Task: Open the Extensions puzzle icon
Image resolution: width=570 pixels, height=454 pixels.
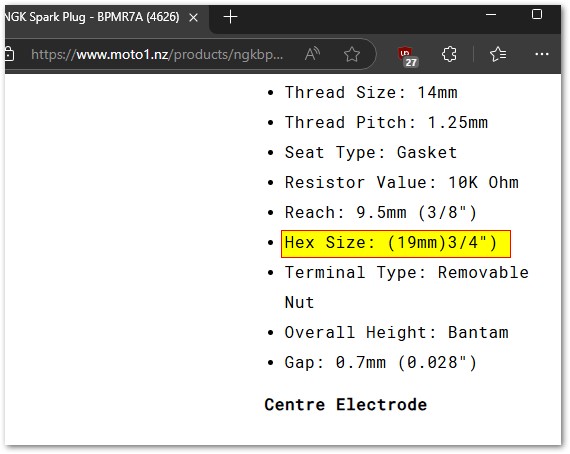Action: pyautogui.click(x=449, y=55)
